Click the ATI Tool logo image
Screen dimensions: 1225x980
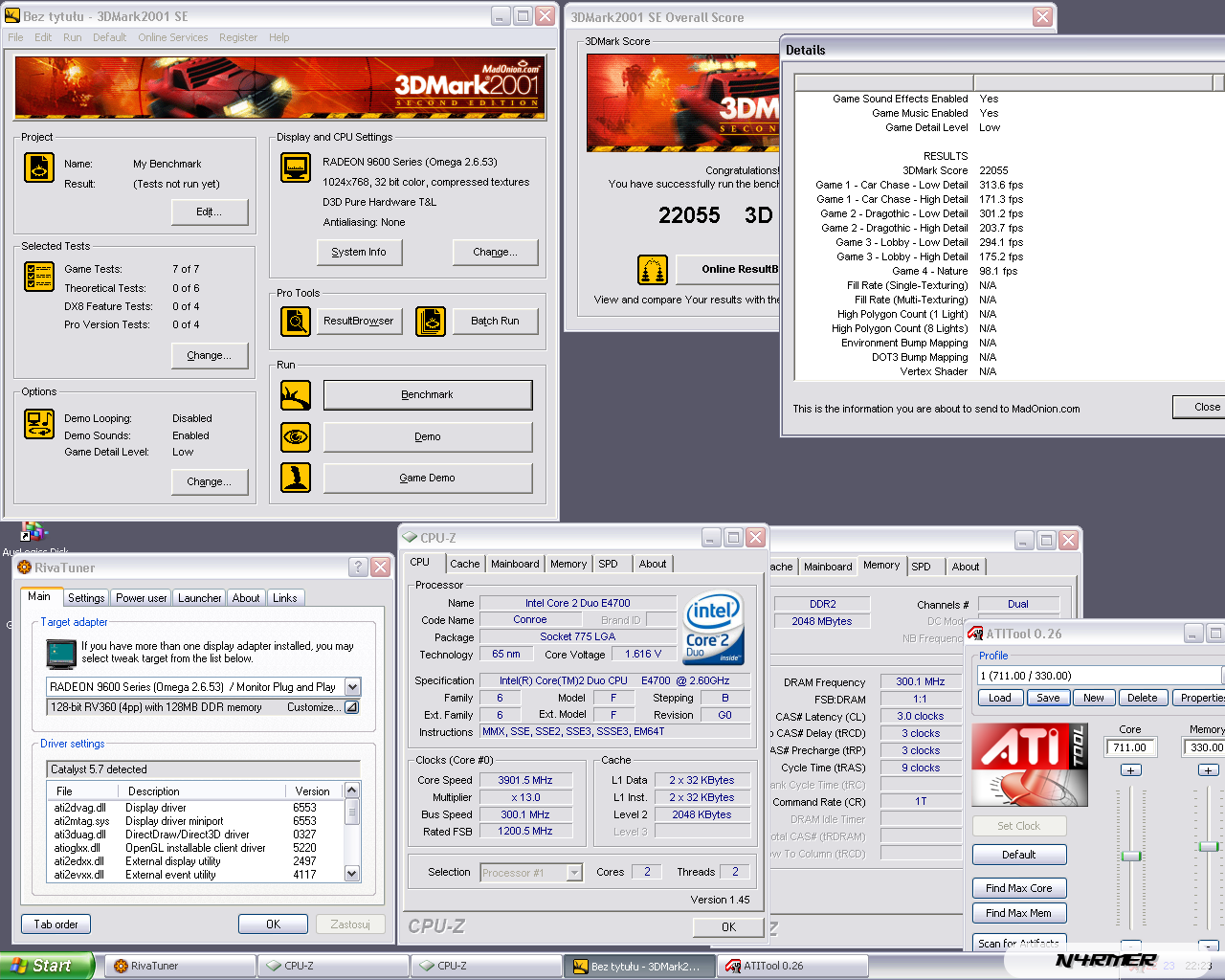point(1030,765)
